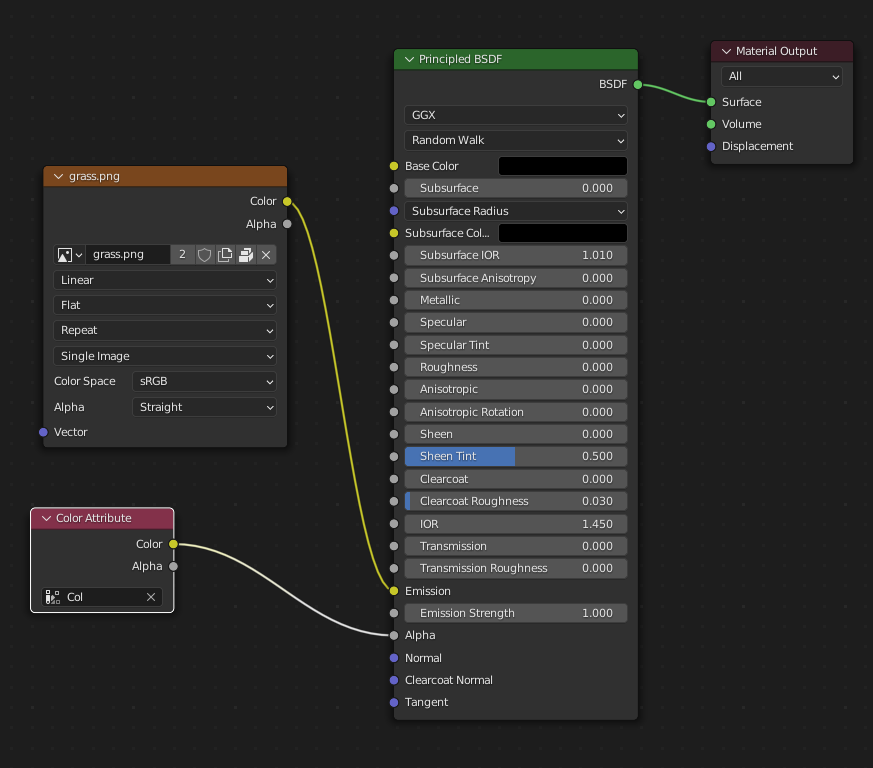The image size is (873, 768).
Task: Unlink the grass.png image with X icon
Action: tap(266, 255)
